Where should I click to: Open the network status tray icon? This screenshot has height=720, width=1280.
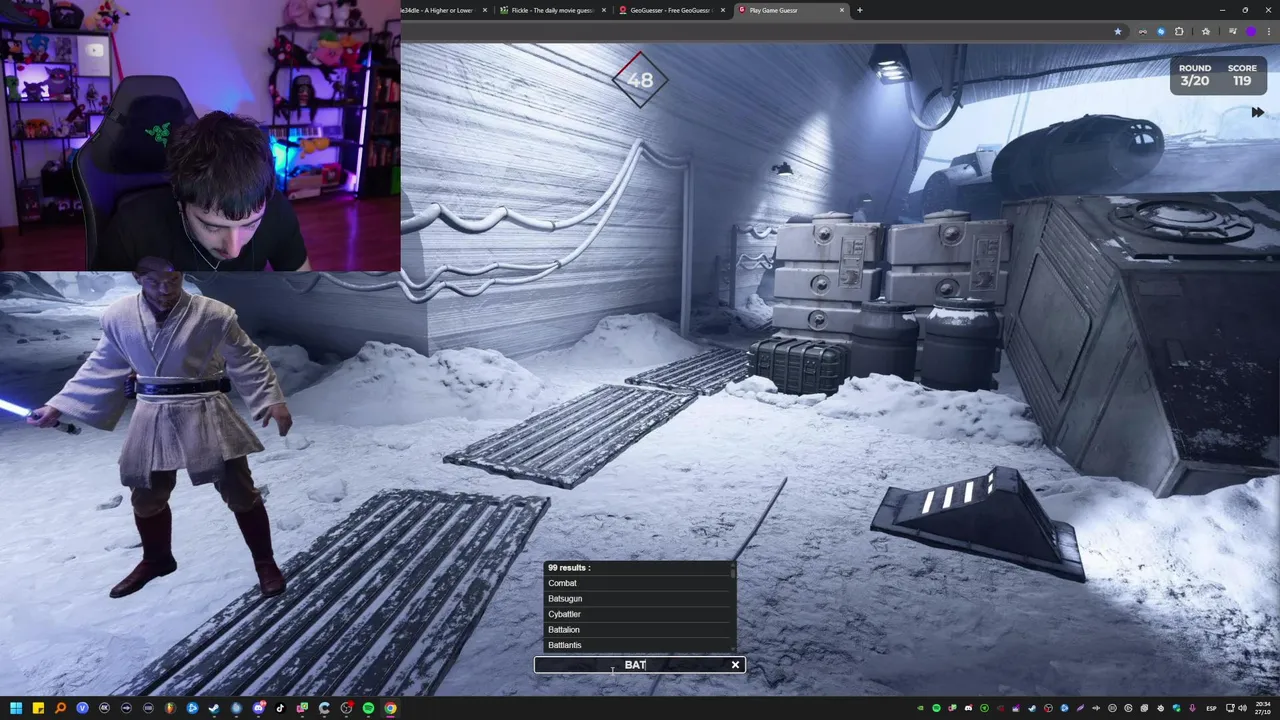pos(1230,708)
